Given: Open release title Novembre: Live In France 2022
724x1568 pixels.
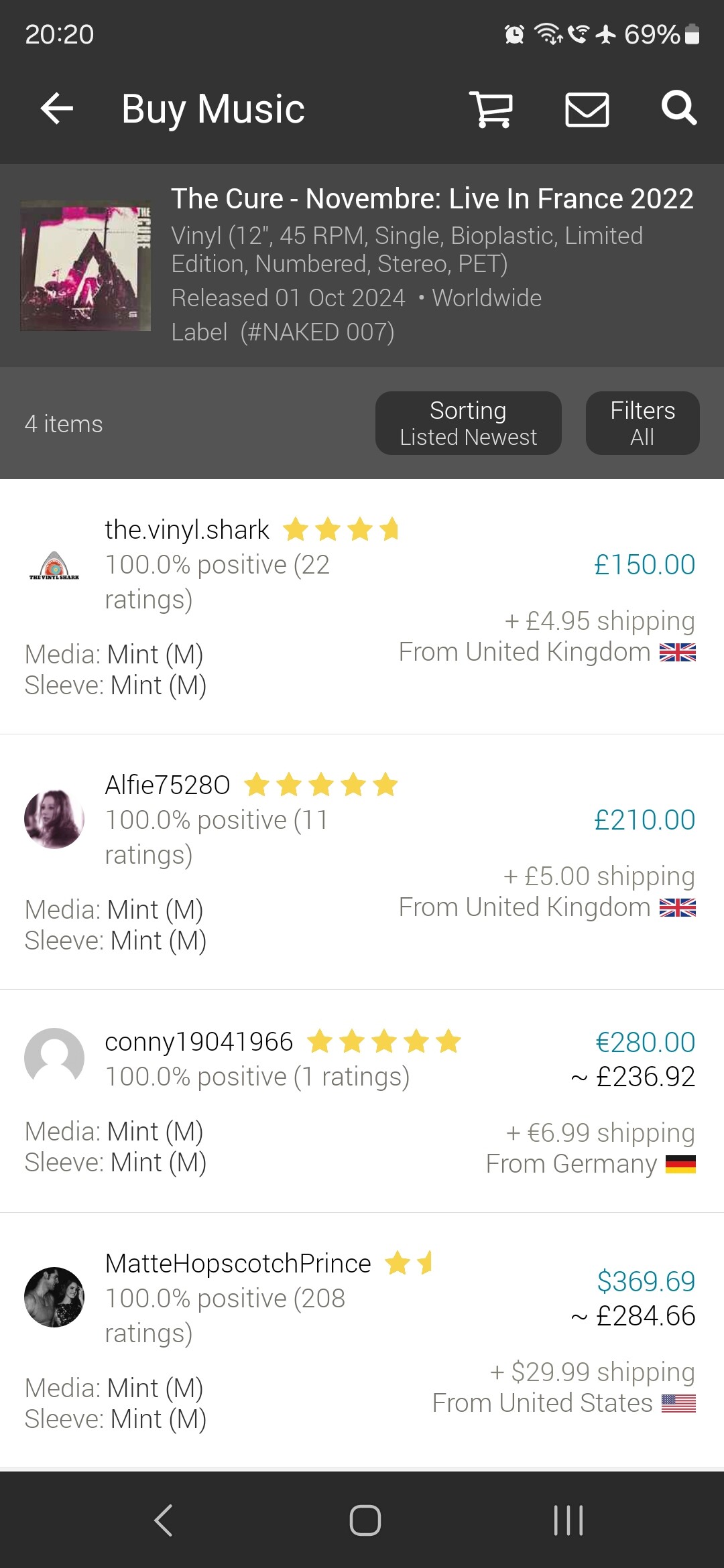Looking at the screenshot, I should pyautogui.click(x=432, y=199).
